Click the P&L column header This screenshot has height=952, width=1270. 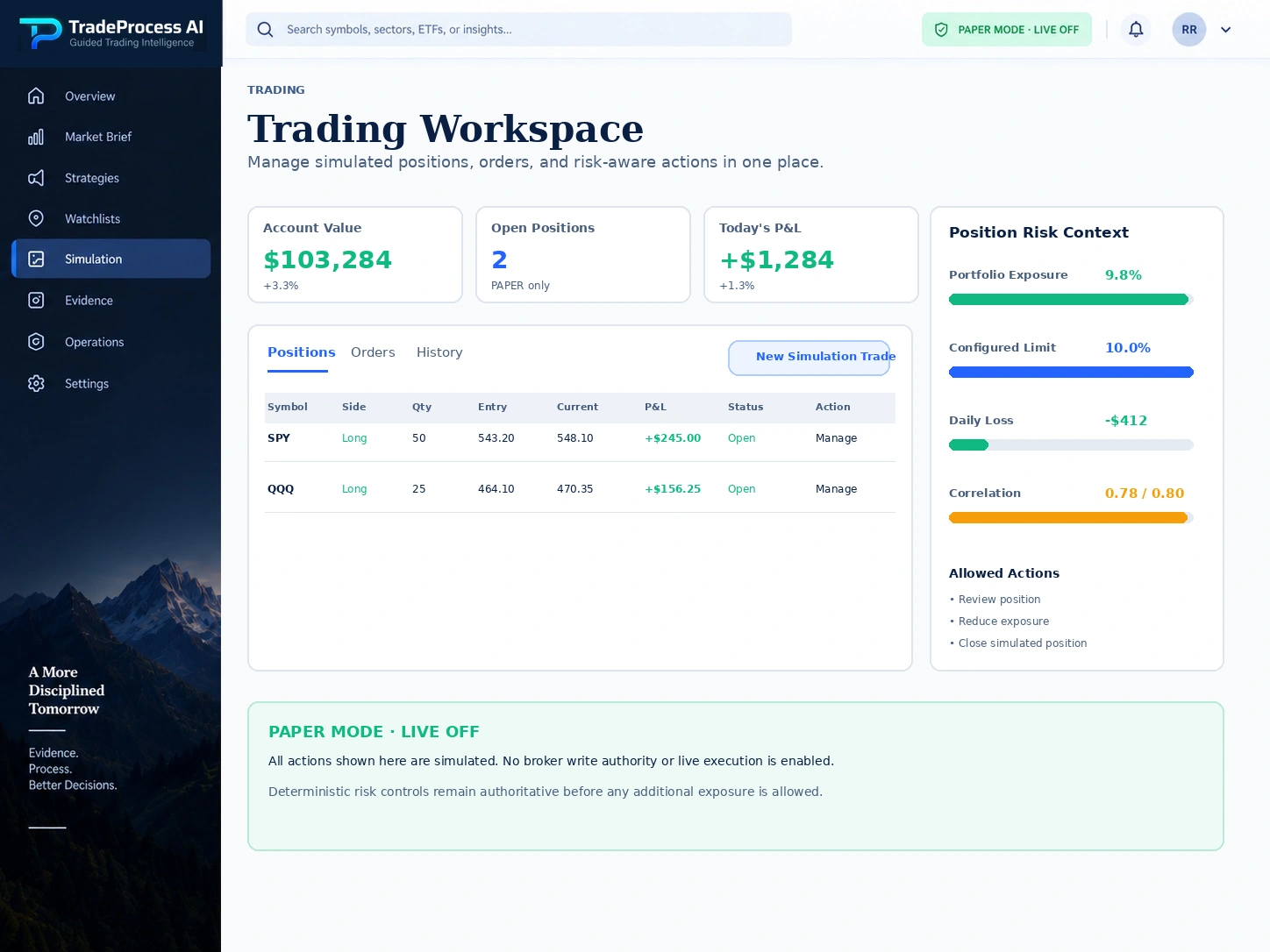655,407
